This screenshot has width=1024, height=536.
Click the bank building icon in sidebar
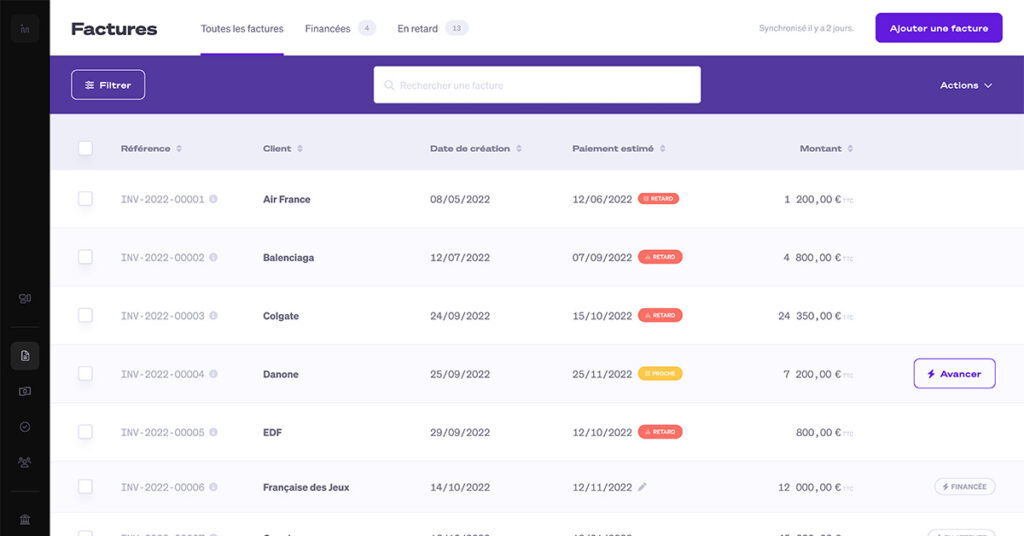coord(25,519)
